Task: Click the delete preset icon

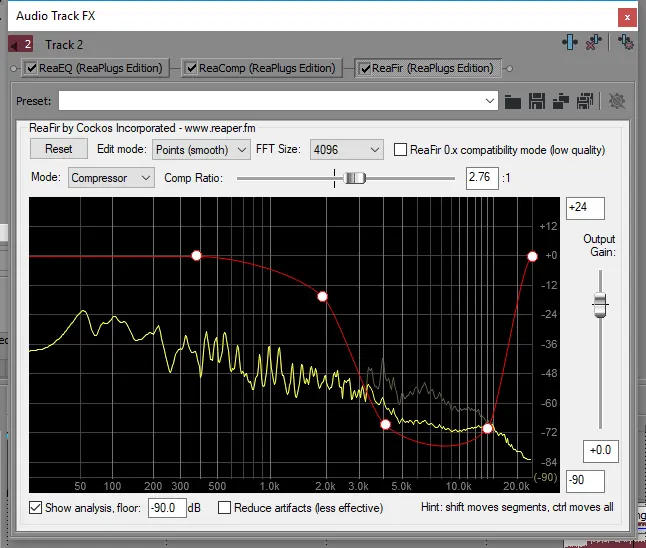Action: coord(586,101)
